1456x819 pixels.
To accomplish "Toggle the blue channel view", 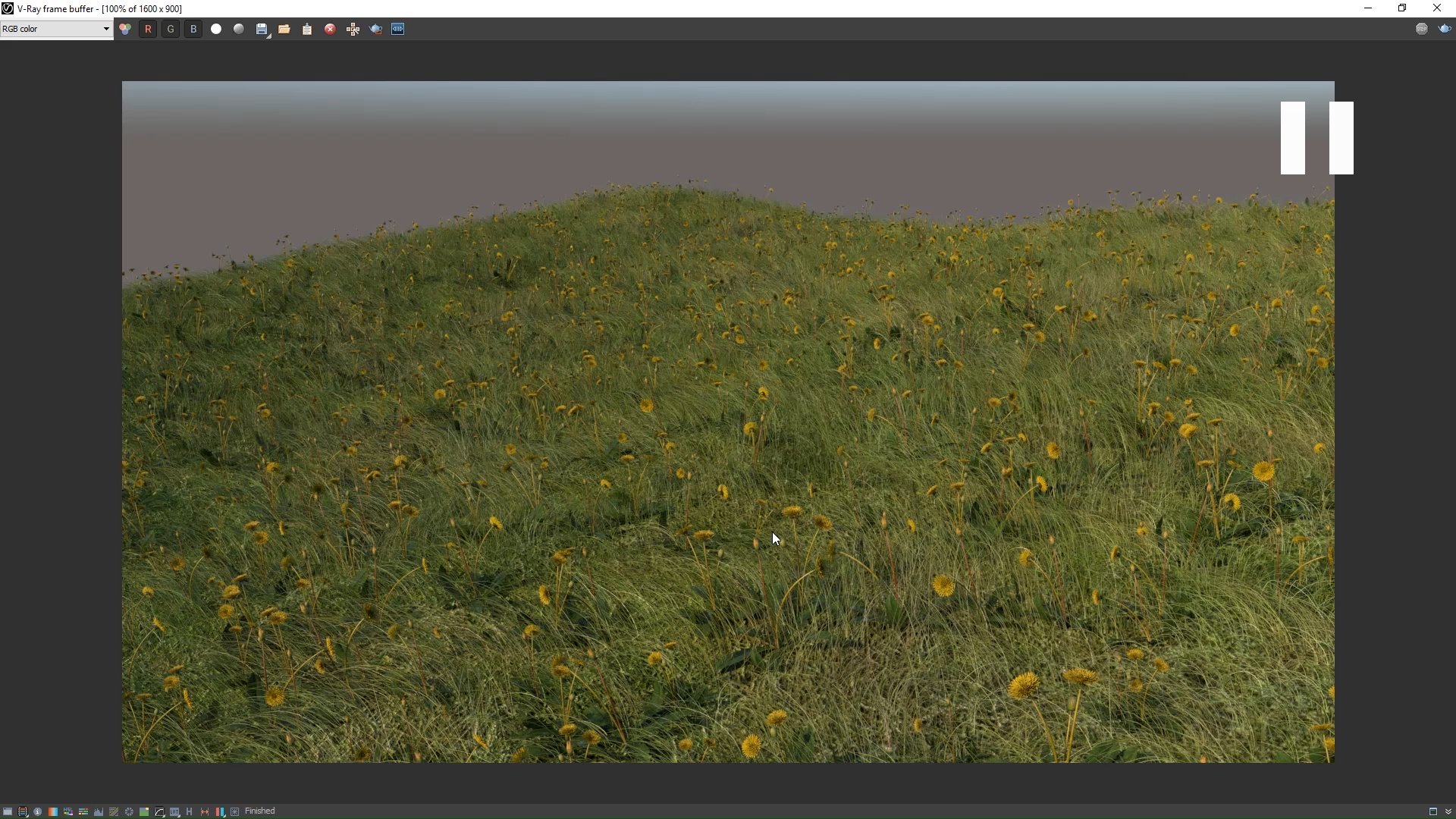I will click(x=193, y=29).
